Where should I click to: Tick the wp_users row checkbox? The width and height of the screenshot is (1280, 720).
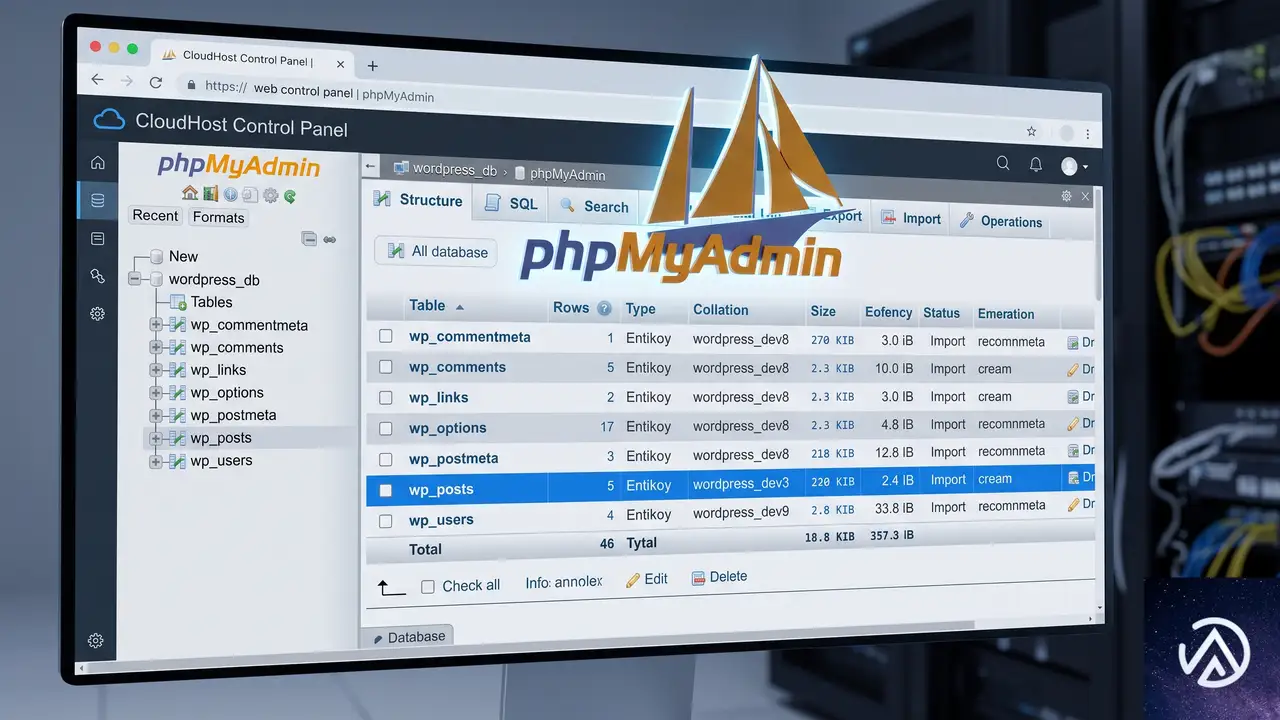(386, 521)
